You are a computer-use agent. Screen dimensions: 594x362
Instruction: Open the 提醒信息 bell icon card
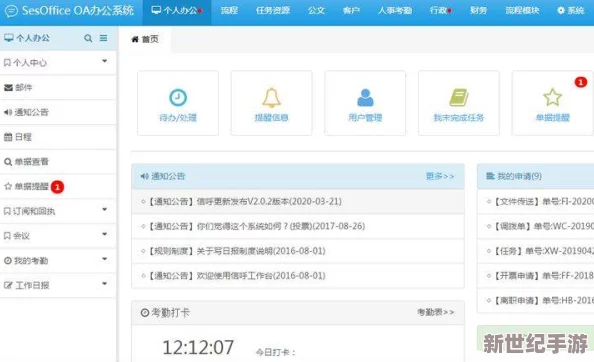[x=271, y=103]
